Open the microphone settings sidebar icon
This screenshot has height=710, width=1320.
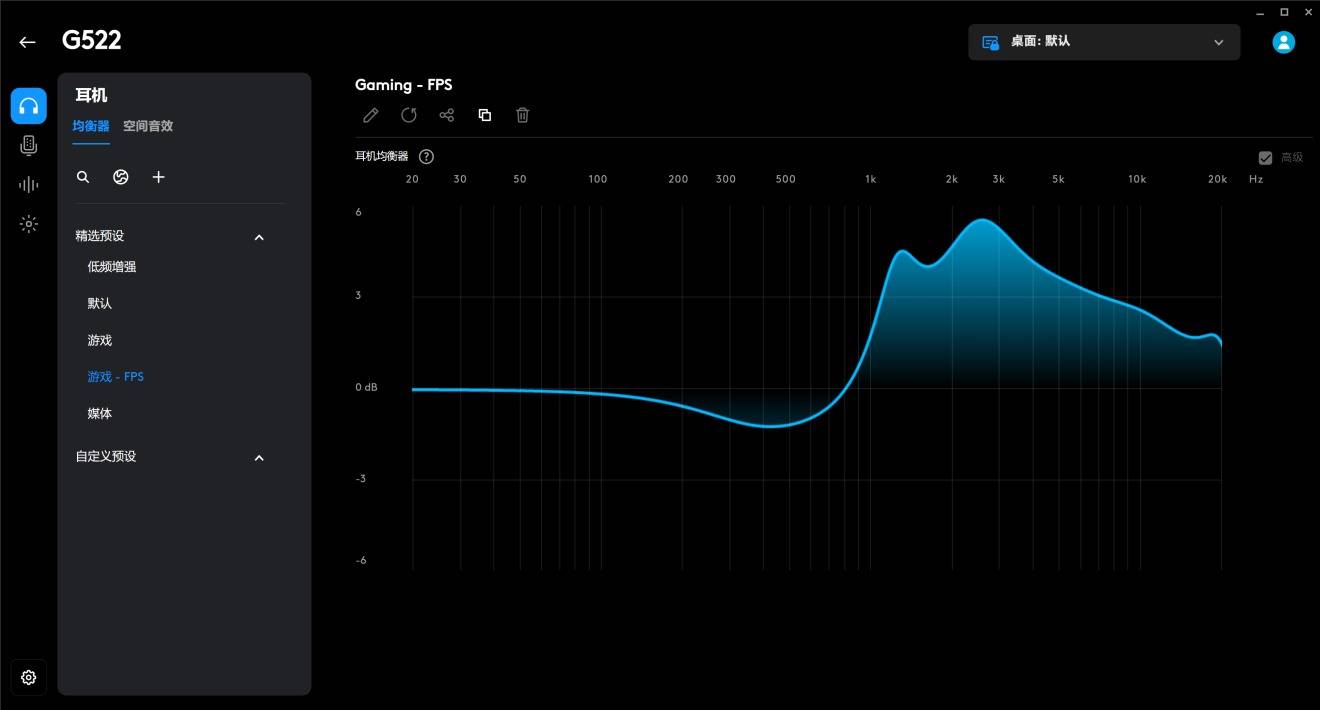click(29, 146)
